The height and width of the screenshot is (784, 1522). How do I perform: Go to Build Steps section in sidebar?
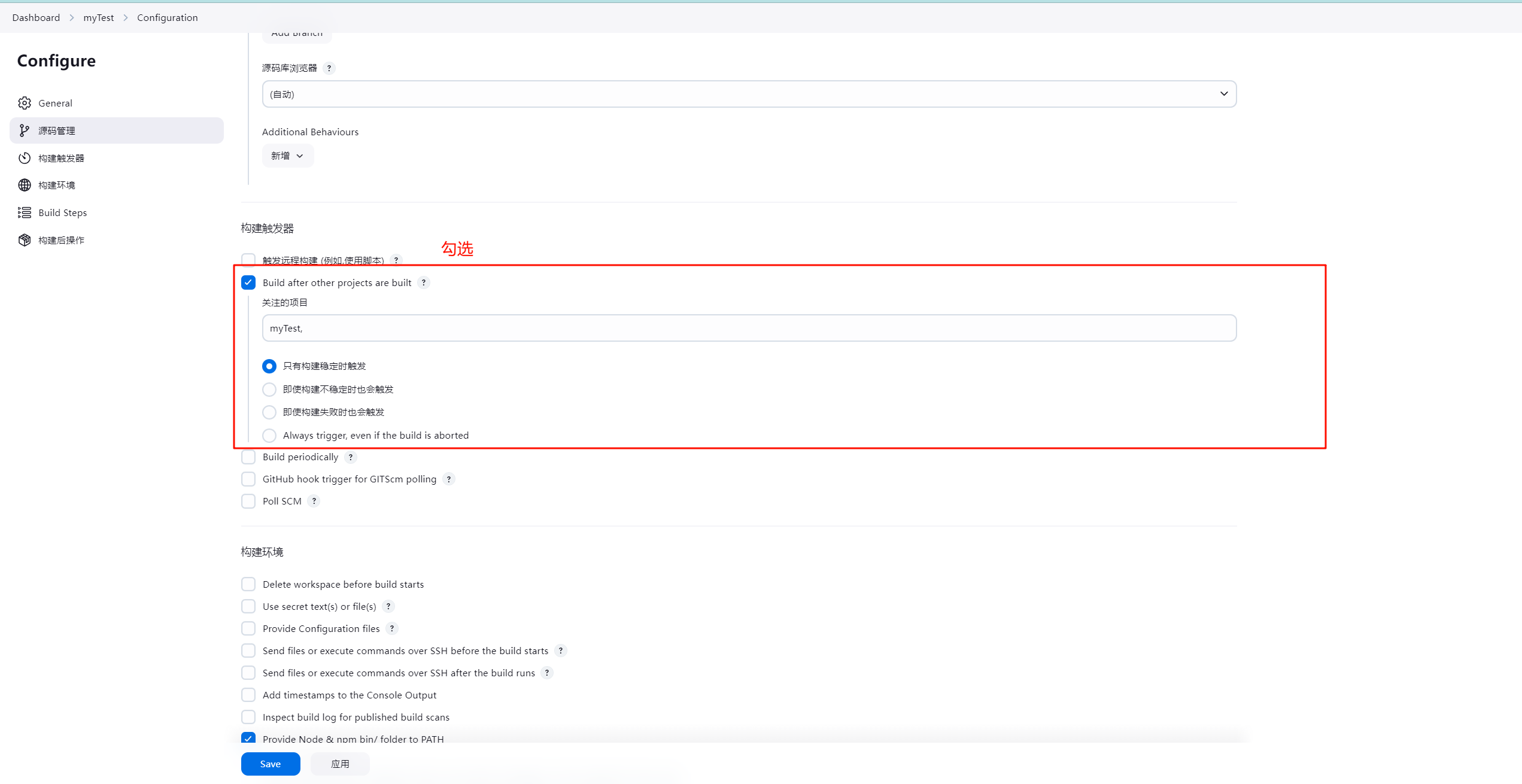117,212
